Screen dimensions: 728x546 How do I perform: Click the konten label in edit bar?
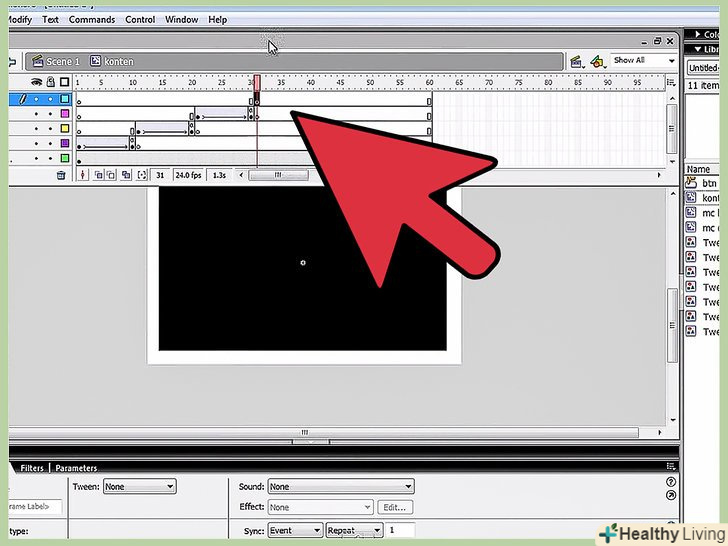[x=118, y=61]
